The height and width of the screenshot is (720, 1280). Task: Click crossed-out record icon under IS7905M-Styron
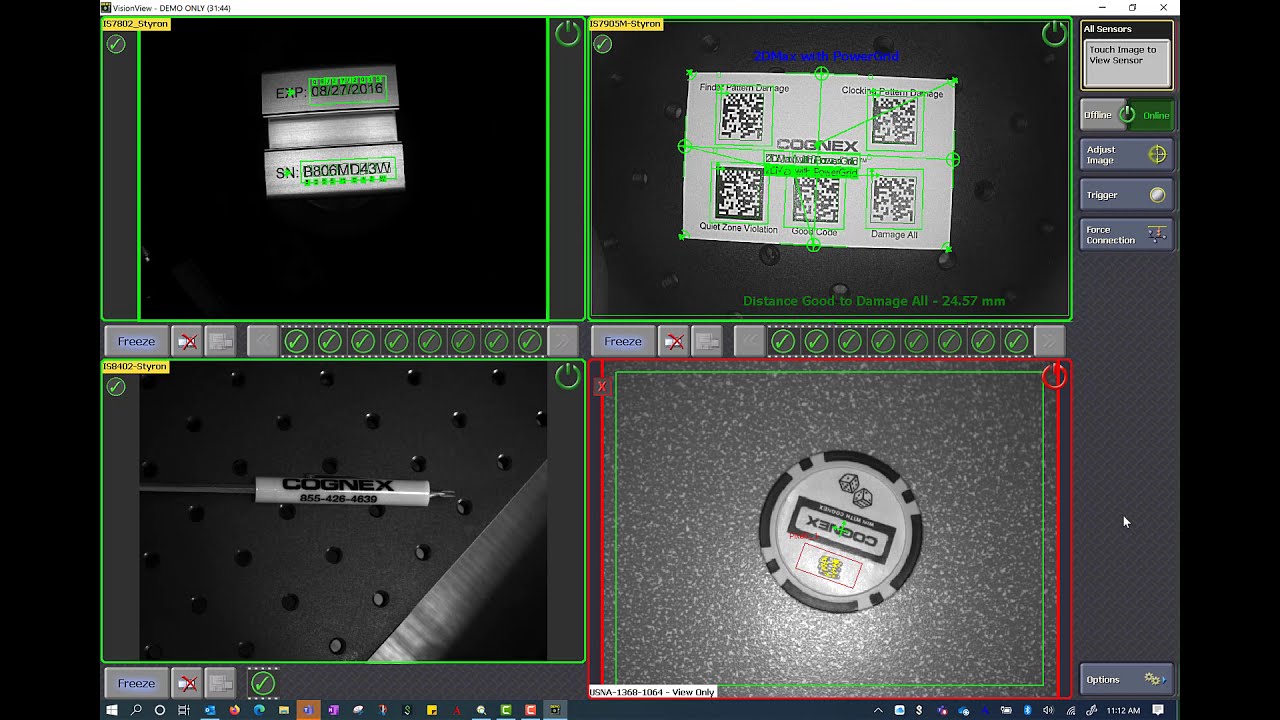click(674, 341)
